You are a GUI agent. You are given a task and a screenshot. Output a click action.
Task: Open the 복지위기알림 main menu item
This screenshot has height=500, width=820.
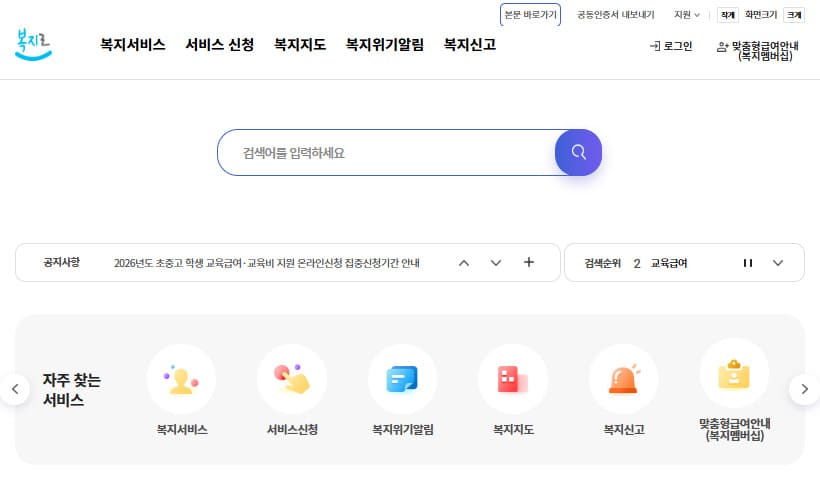coord(385,45)
